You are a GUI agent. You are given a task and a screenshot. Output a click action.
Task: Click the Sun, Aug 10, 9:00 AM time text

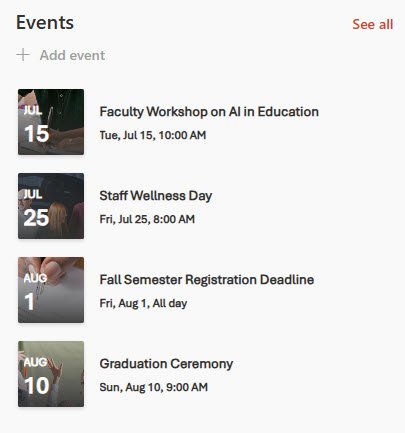(x=153, y=387)
